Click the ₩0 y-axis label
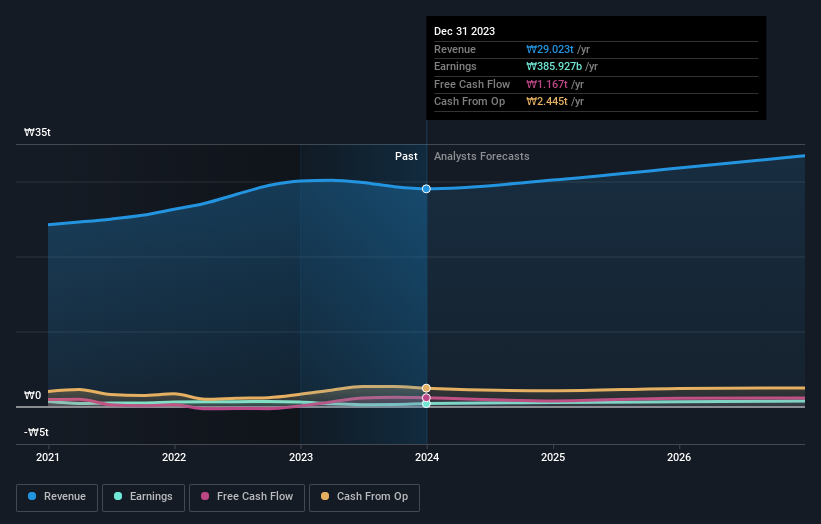This screenshot has width=821, height=524. [32, 395]
